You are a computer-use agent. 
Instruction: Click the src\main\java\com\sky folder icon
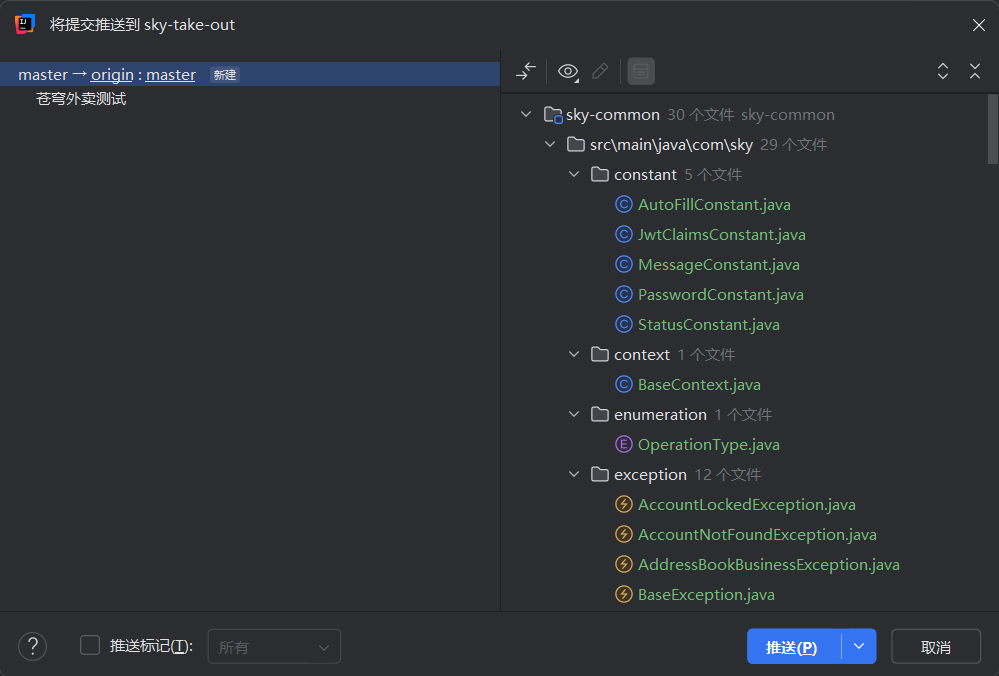pos(576,145)
